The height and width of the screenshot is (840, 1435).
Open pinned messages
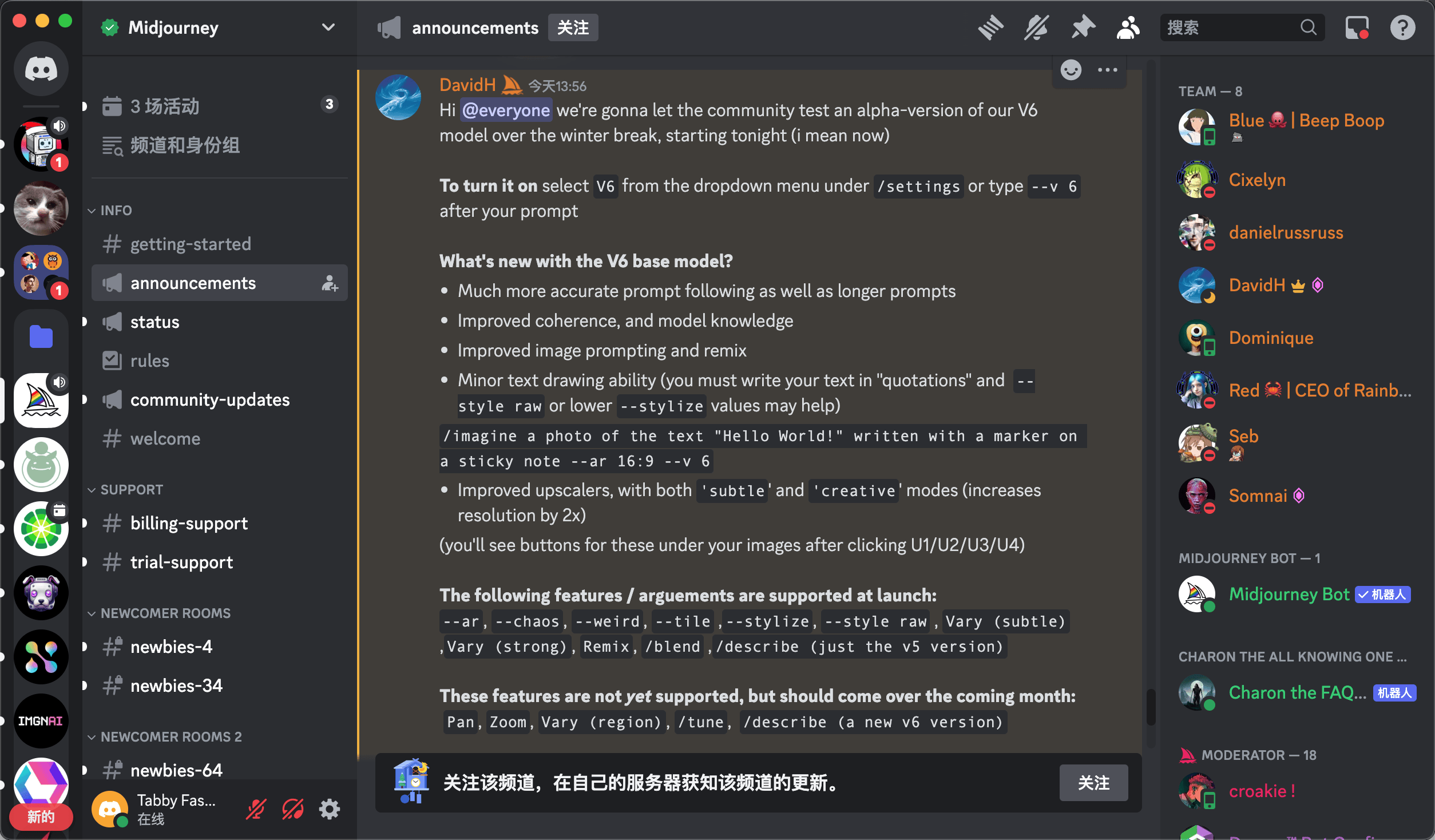point(1083,27)
